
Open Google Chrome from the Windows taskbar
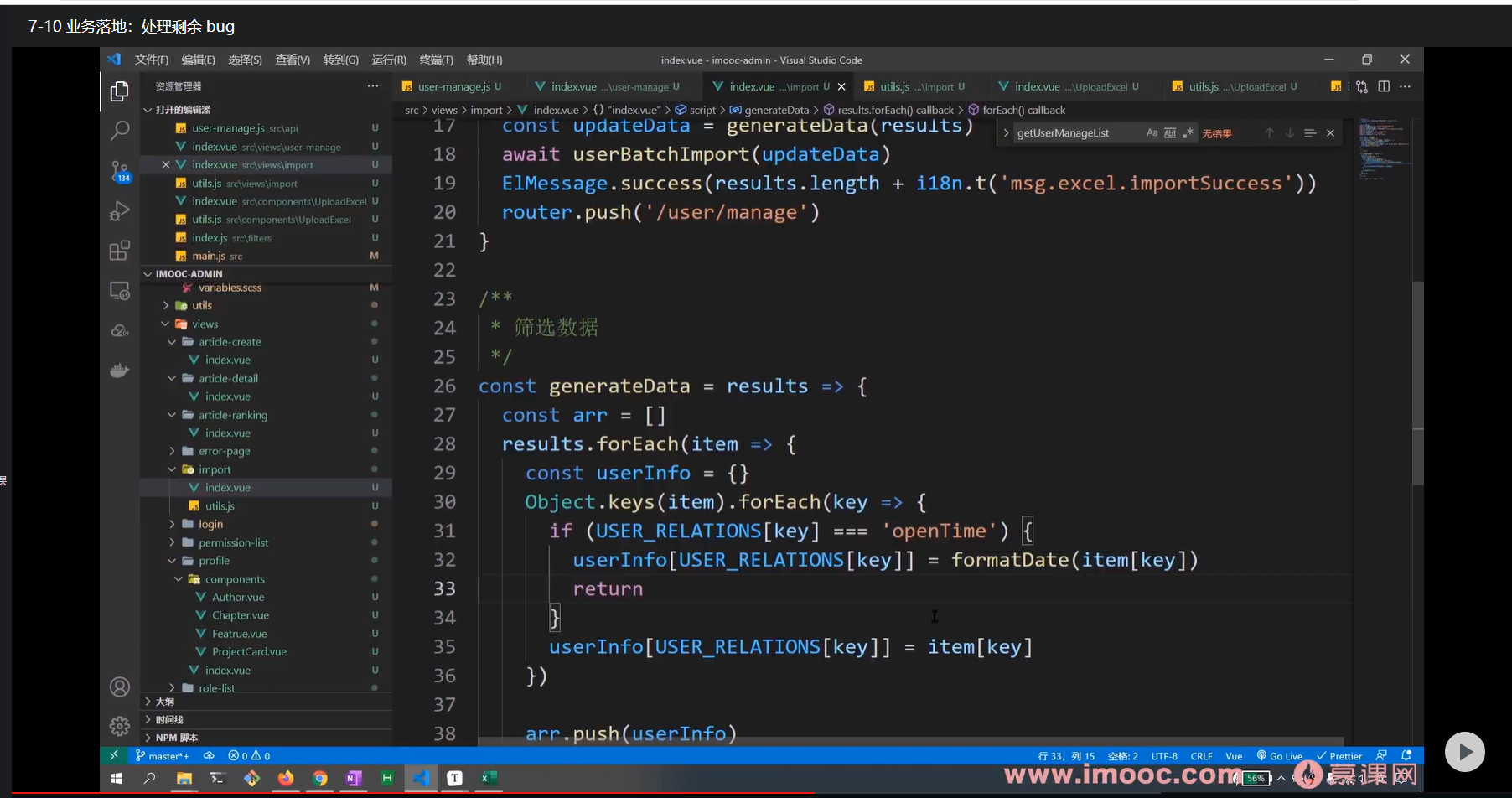coord(319,778)
